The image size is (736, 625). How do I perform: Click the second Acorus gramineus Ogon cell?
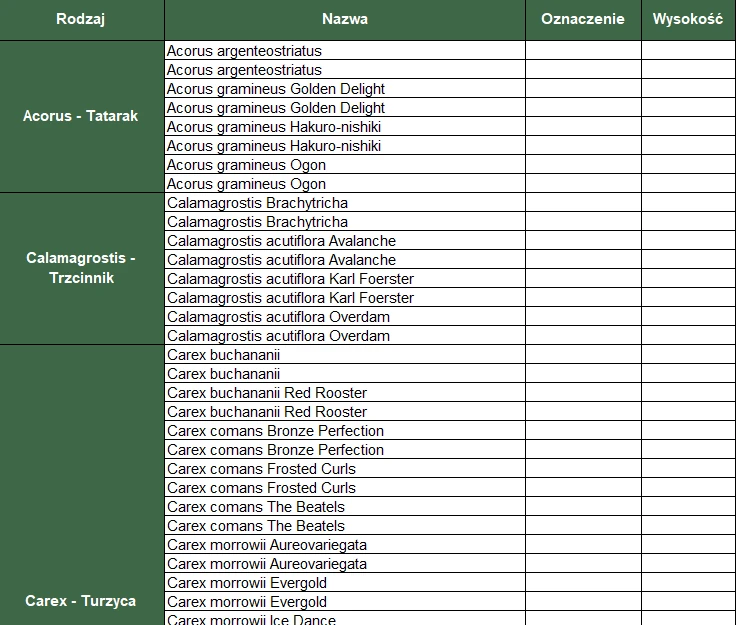[x=345, y=183]
